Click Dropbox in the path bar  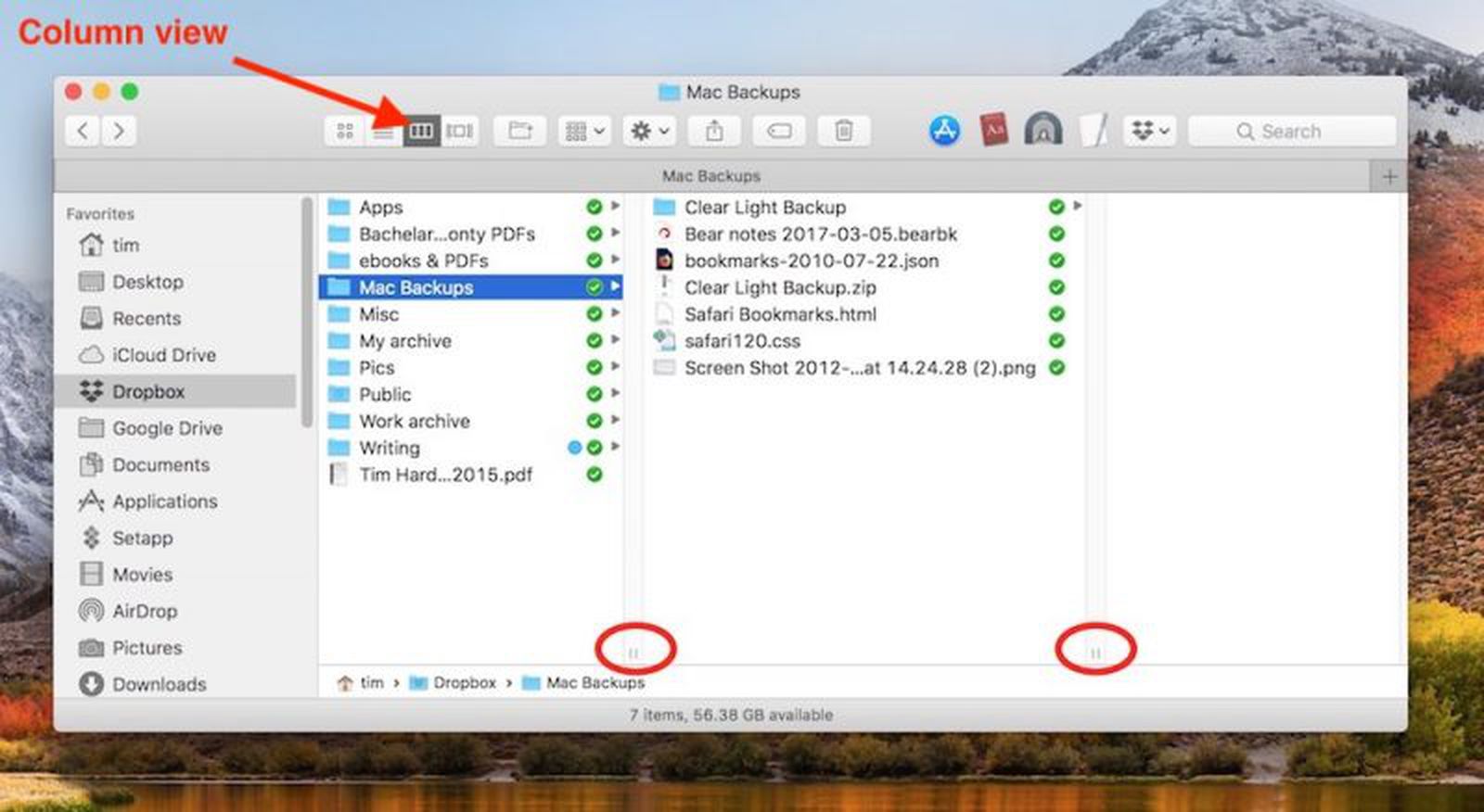[x=464, y=683]
